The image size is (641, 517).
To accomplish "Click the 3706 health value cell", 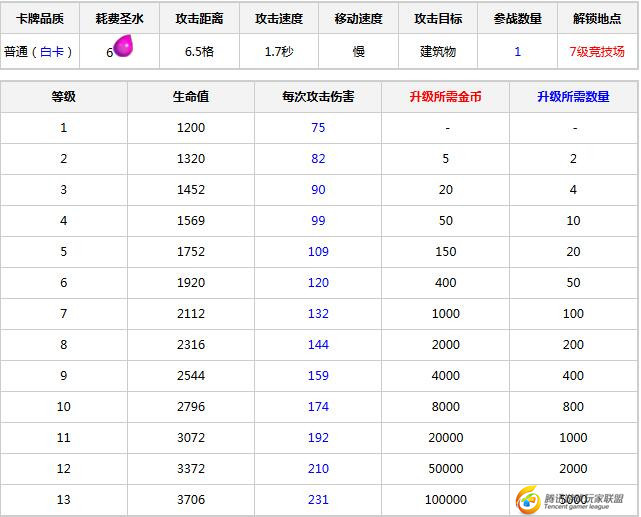I will 191,500.
